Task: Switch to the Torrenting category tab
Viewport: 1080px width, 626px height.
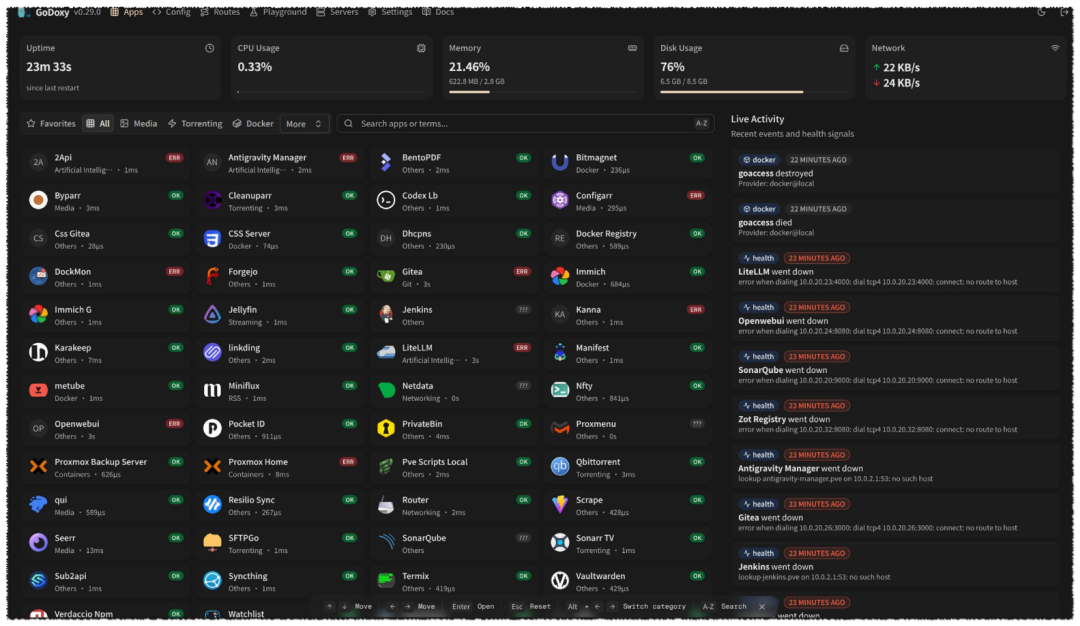Action: 195,124
